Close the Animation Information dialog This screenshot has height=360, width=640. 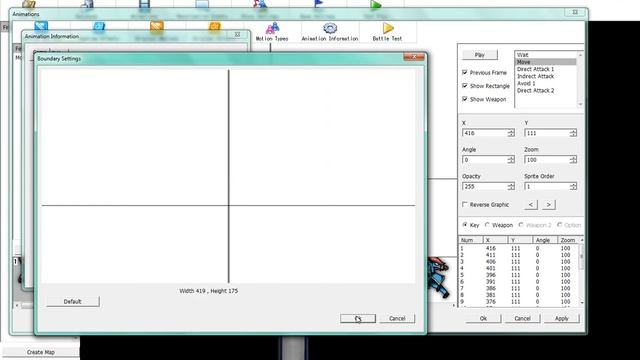(238, 35)
